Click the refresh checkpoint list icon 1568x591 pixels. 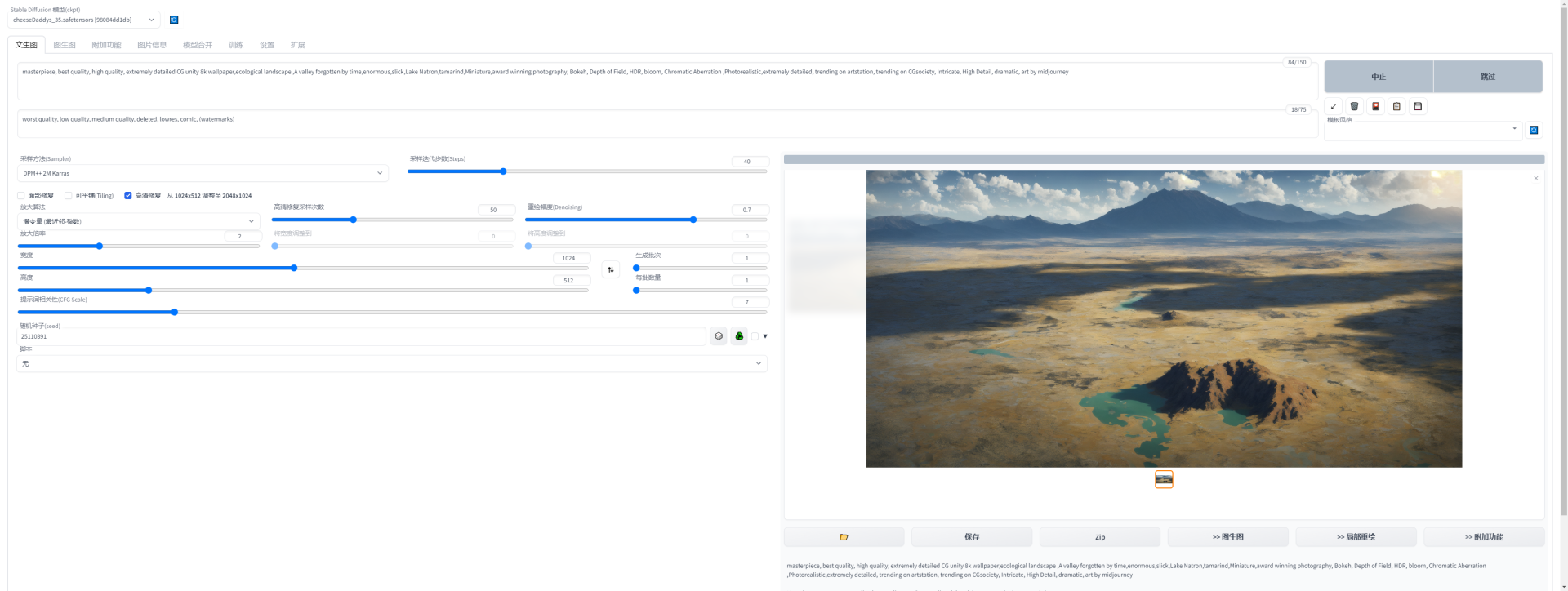pyautogui.click(x=174, y=20)
